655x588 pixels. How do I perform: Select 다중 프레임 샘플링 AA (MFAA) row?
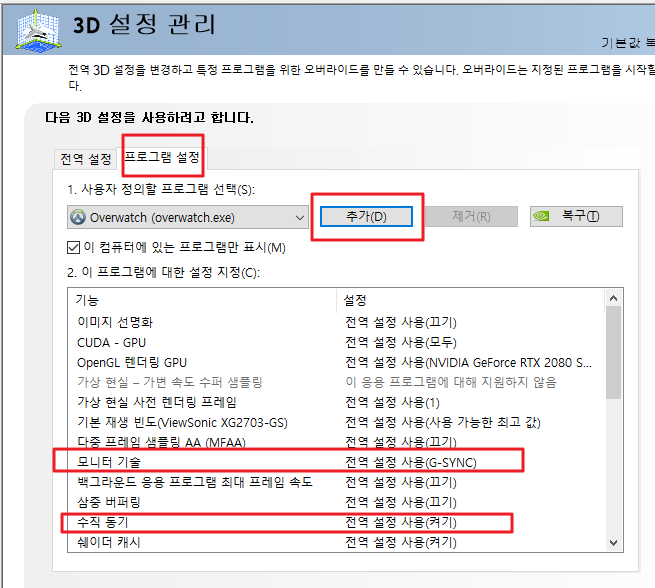pyautogui.click(x=336, y=442)
